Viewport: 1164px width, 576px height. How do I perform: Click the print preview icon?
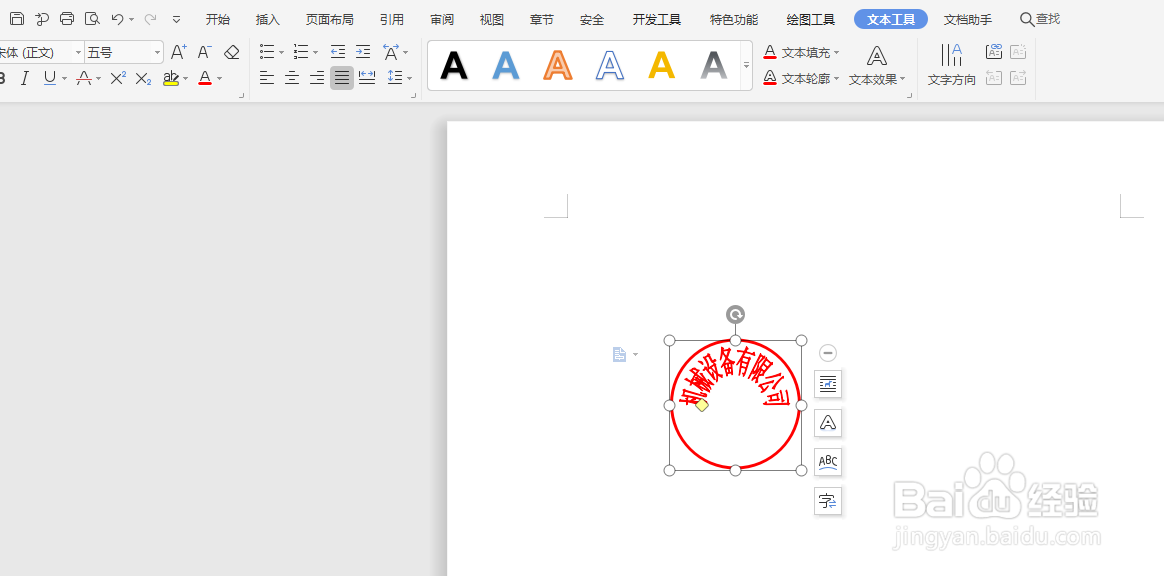pyautogui.click(x=91, y=18)
